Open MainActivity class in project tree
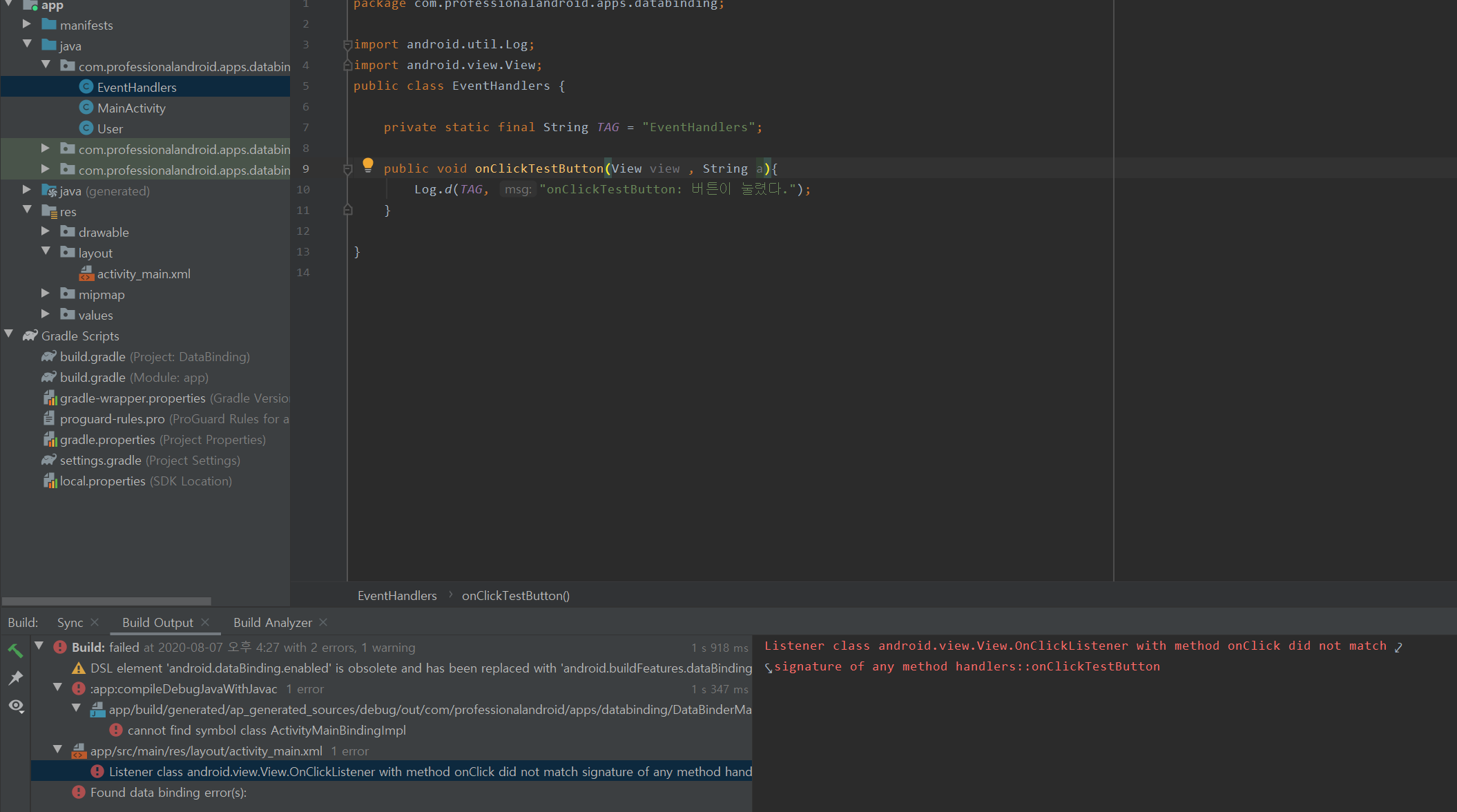 click(x=131, y=108)
